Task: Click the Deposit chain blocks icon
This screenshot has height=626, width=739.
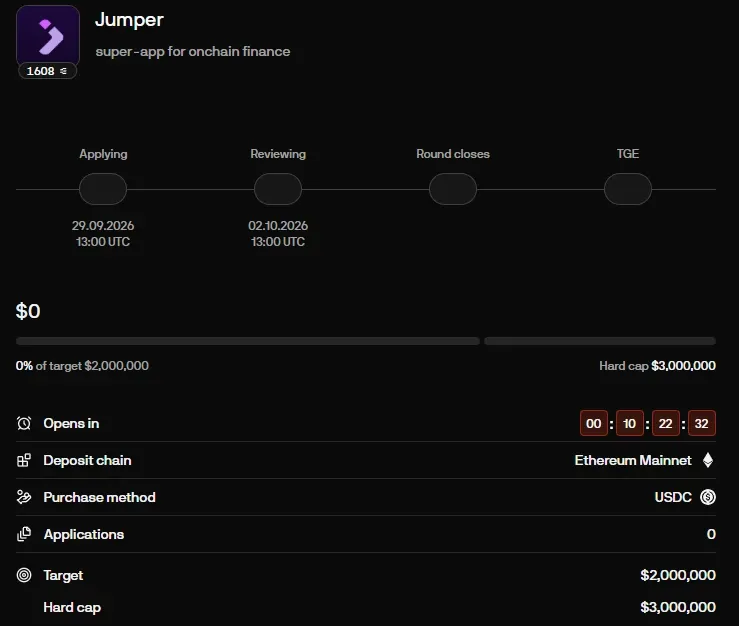Action: pyautogui.click(x=24, y=460)
